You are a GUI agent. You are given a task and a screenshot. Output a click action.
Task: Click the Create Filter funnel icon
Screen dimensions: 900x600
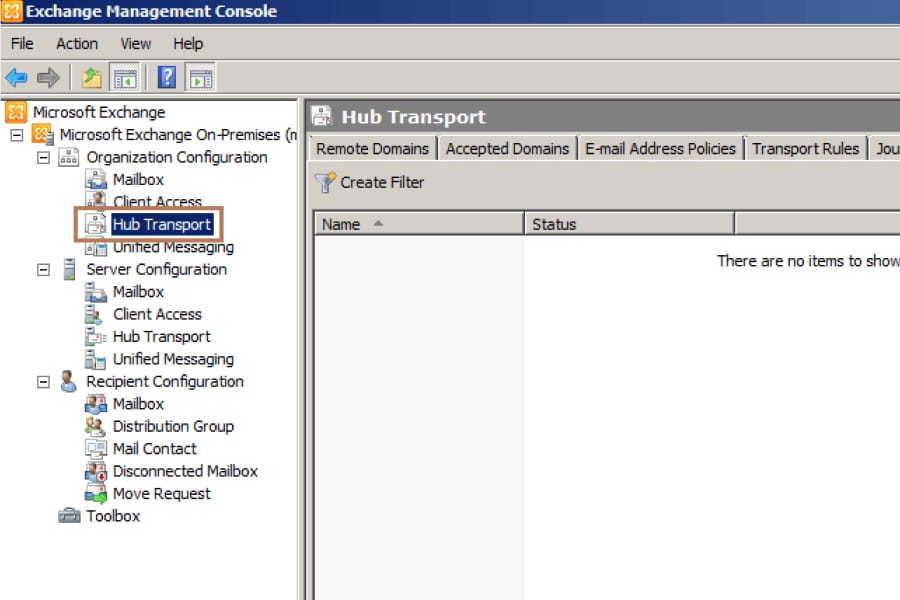point(325,182)
